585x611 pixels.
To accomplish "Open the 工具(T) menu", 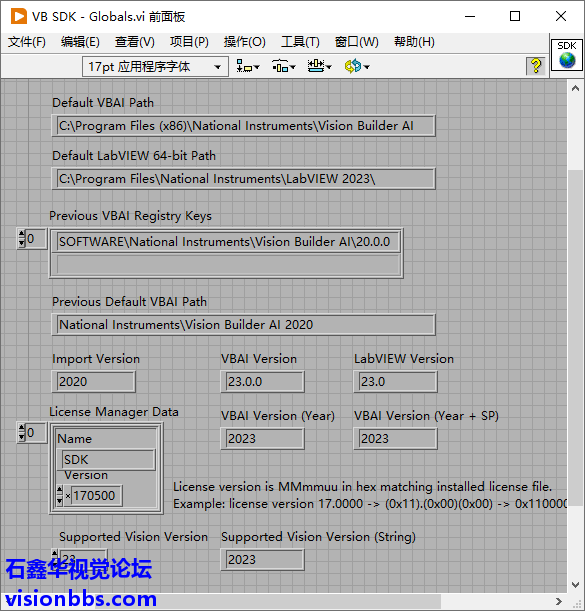I will [x=300, y=42].
